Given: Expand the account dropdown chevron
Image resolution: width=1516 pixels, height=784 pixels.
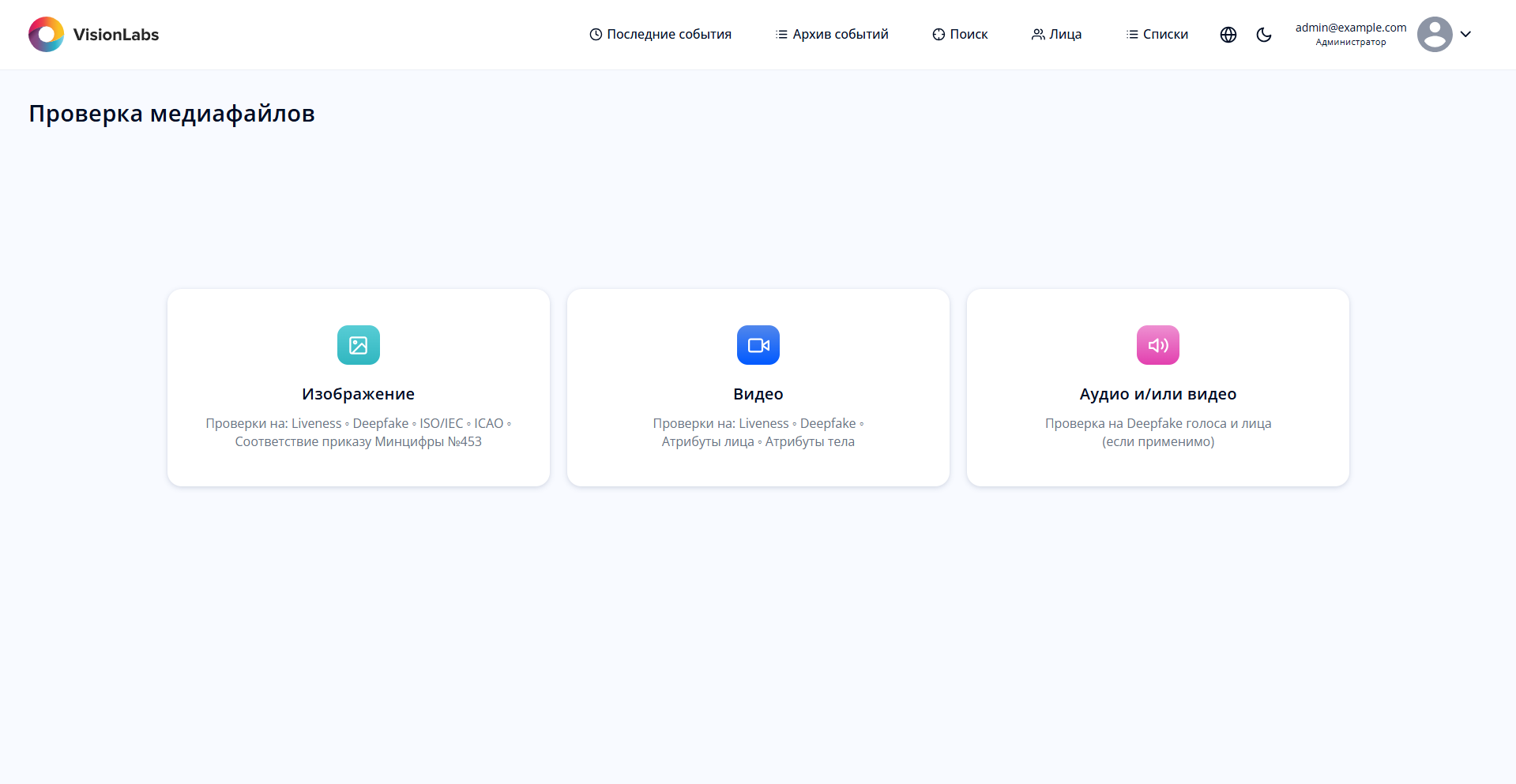Looking at the screenshot, I should click(x=1465, y=34).
